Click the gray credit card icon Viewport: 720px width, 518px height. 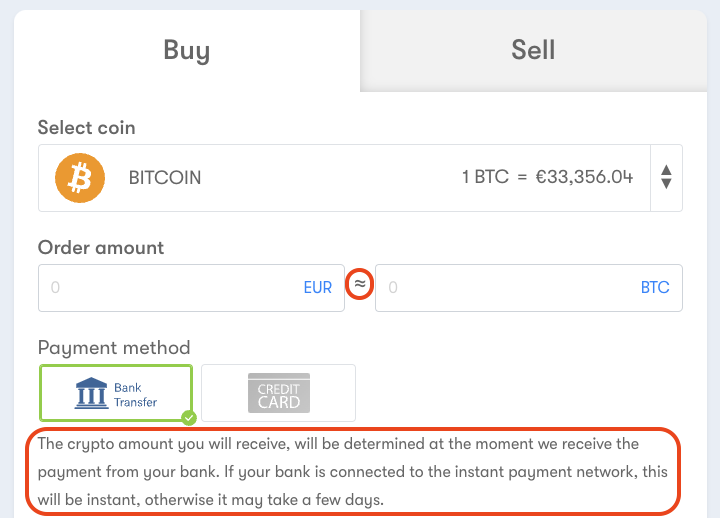(279, 393)
